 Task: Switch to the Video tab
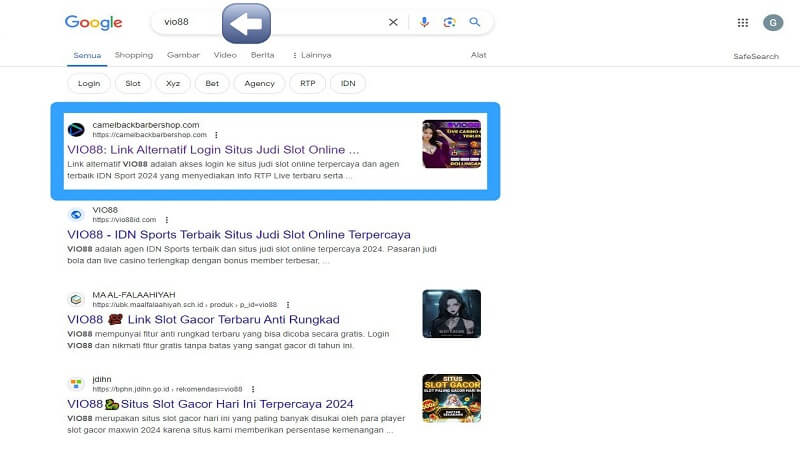tap(225, 55)
